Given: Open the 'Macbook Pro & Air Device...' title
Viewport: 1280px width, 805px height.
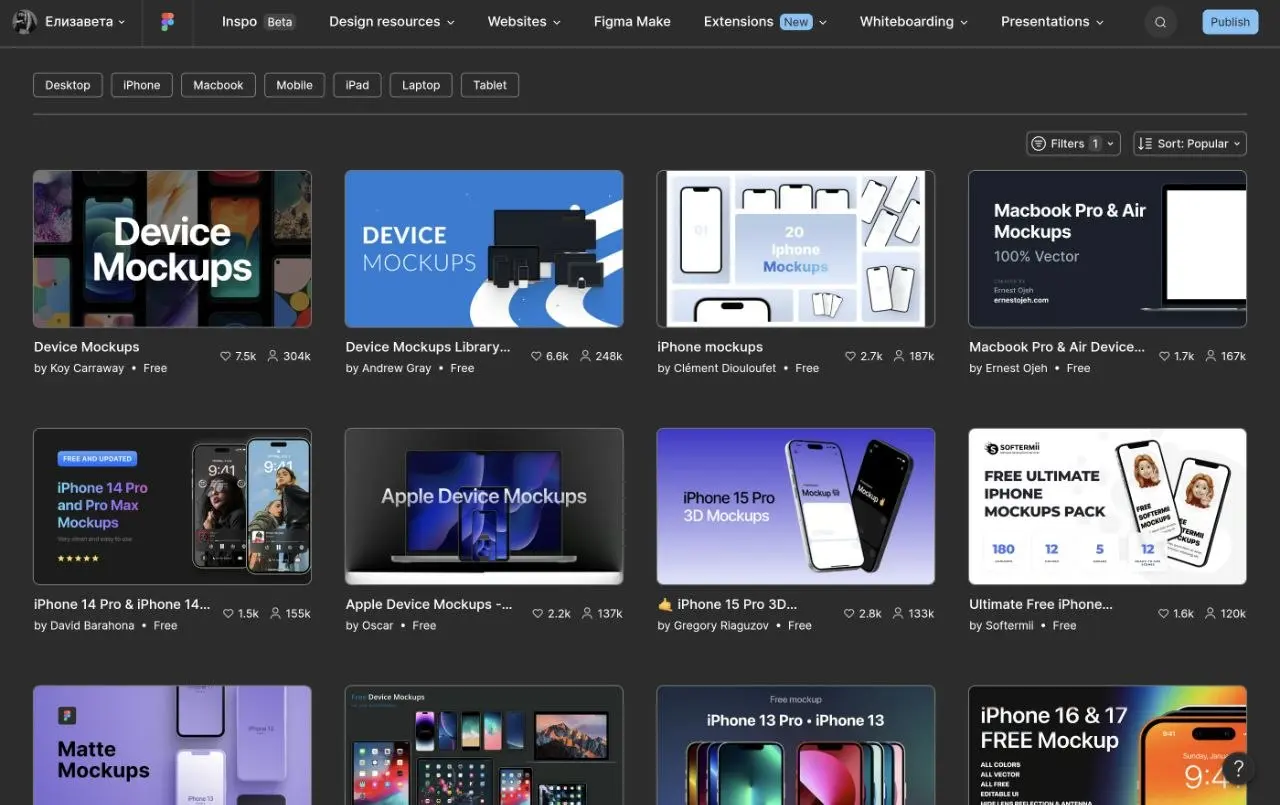Looking at the screenshot, I should (1057, 347).
